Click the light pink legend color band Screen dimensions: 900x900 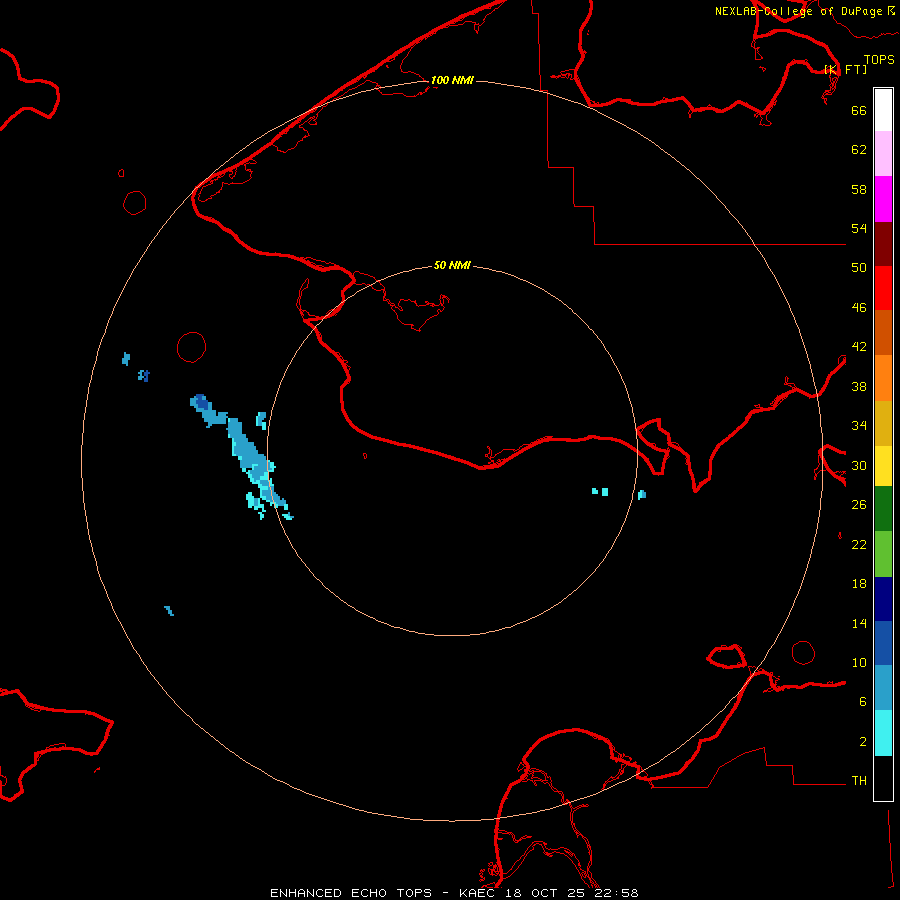pyautogui.click(x=883, y=154)
